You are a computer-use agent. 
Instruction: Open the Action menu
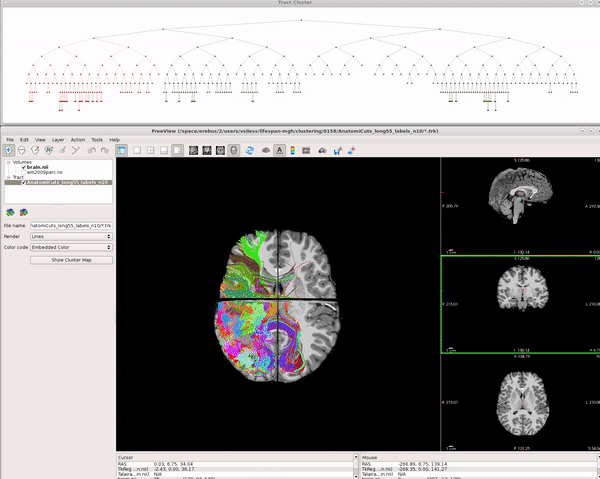(78, 140)
